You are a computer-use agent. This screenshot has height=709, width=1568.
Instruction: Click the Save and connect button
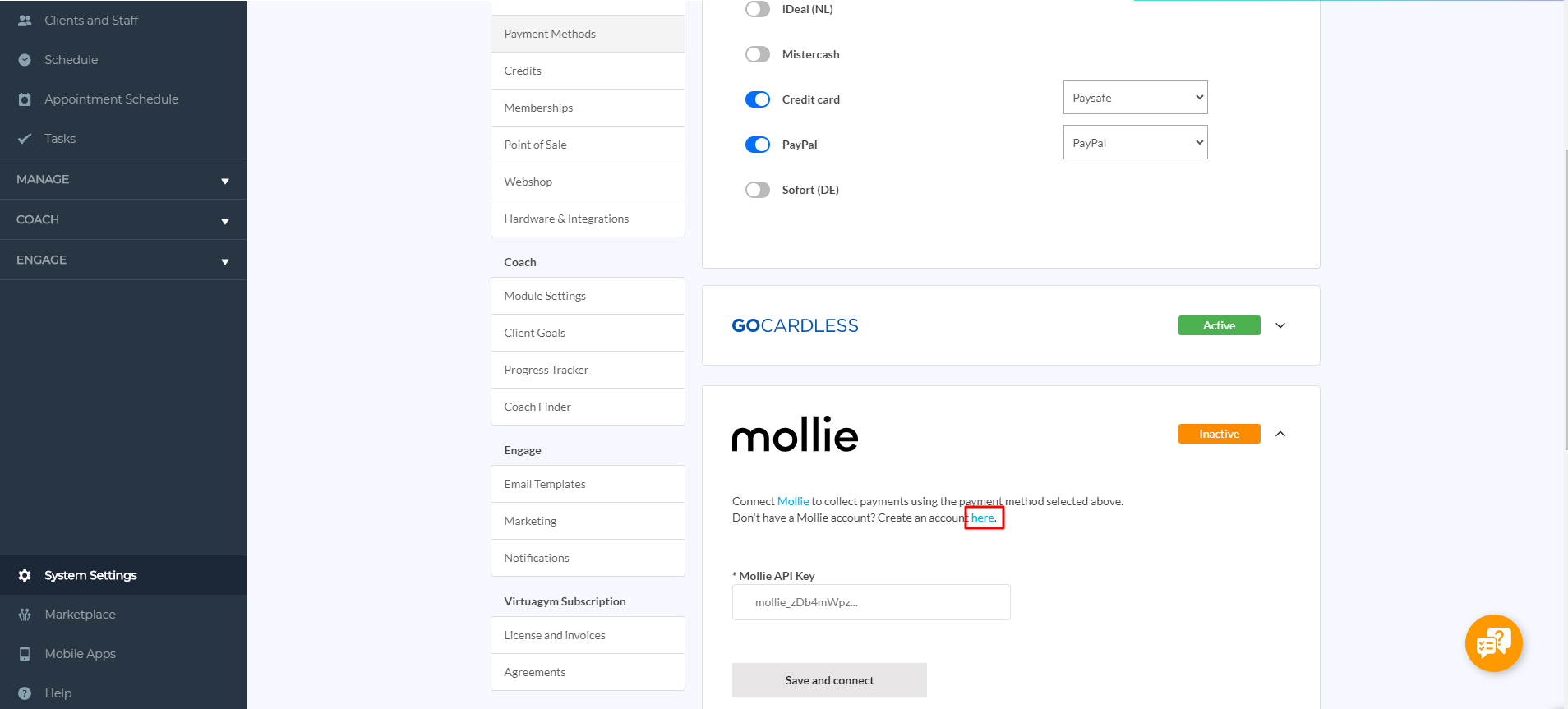[829, 679]
